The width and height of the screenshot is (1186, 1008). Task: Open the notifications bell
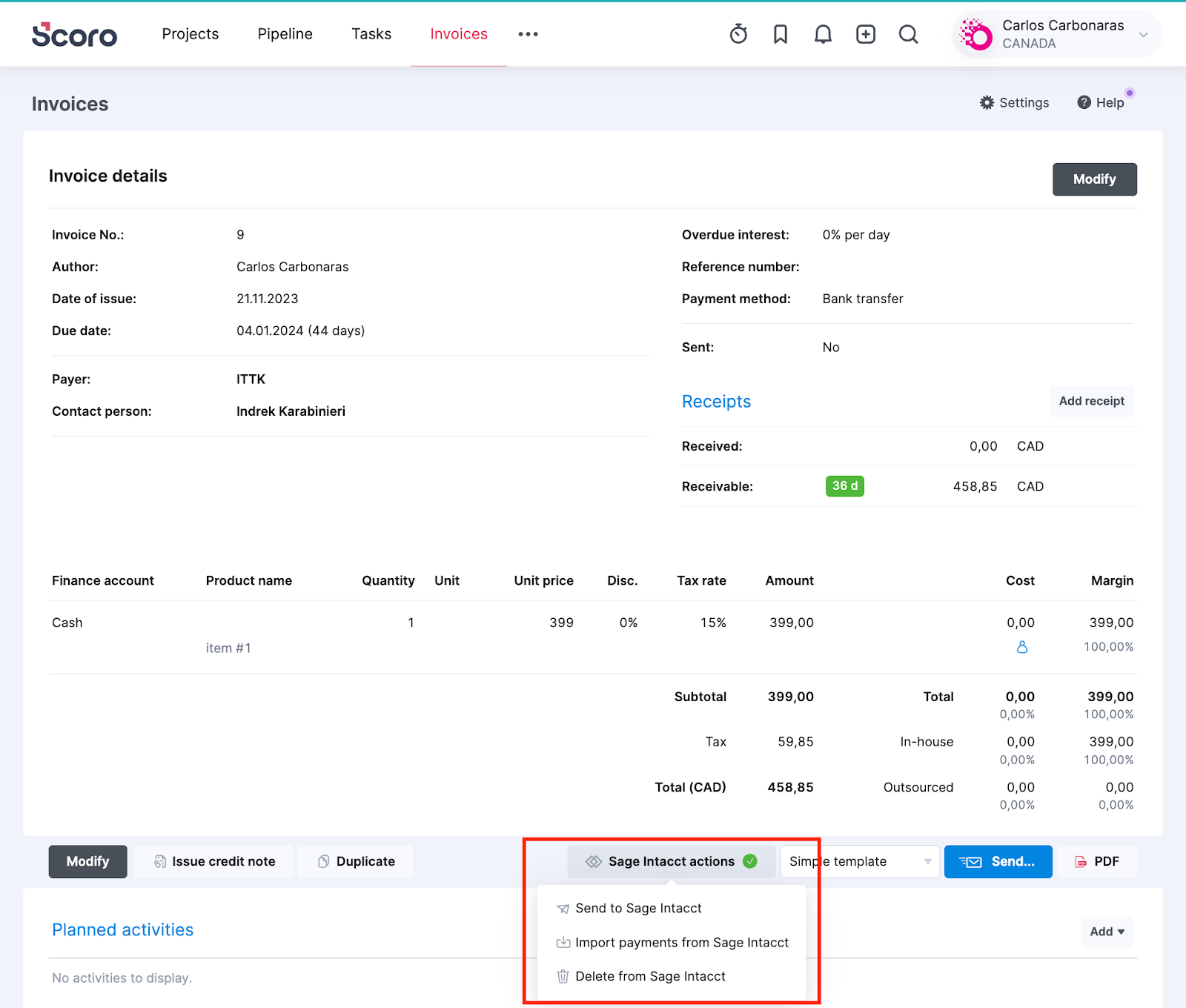tap(823, 34)
